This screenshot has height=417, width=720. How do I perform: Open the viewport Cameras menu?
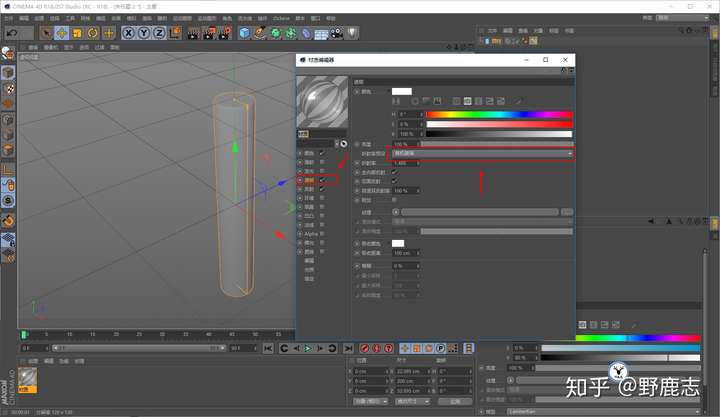point(50,47)
